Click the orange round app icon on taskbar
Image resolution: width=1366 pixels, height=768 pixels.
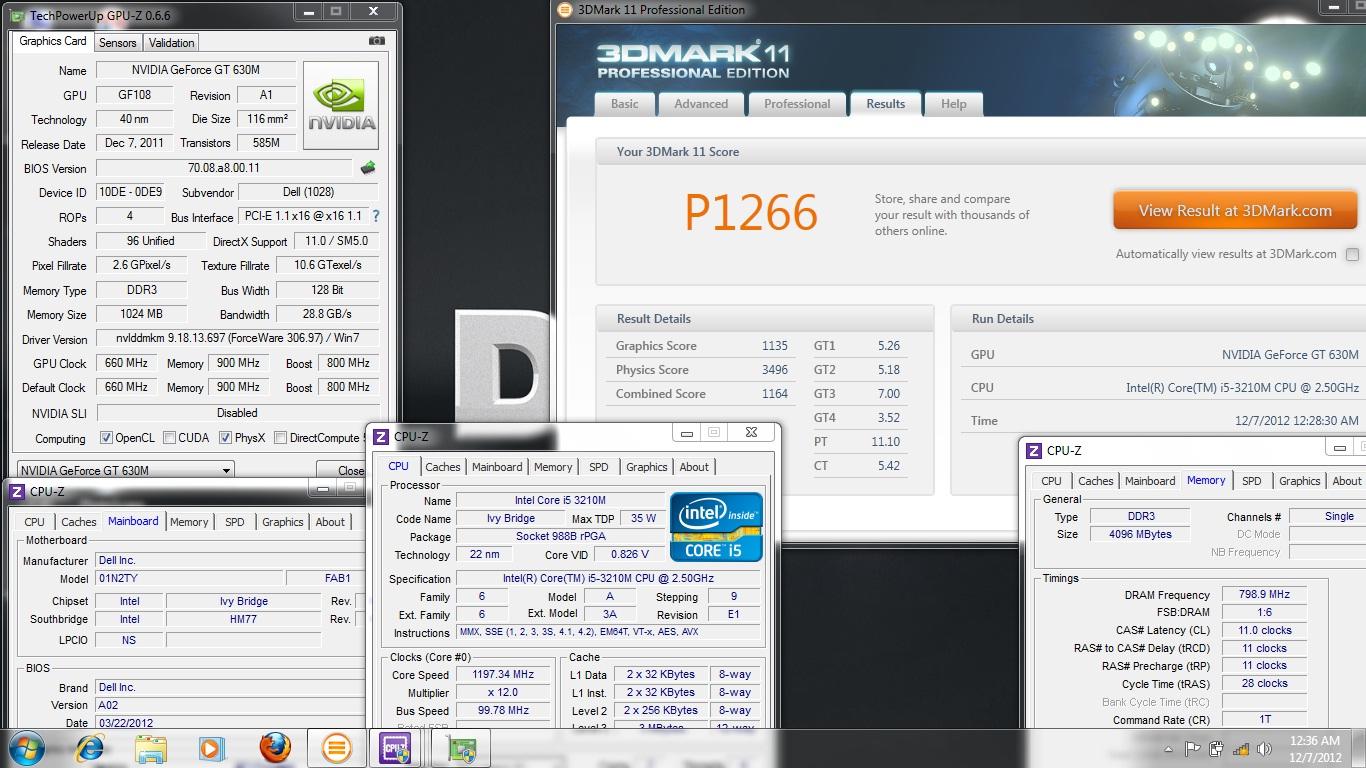point(336,748)
